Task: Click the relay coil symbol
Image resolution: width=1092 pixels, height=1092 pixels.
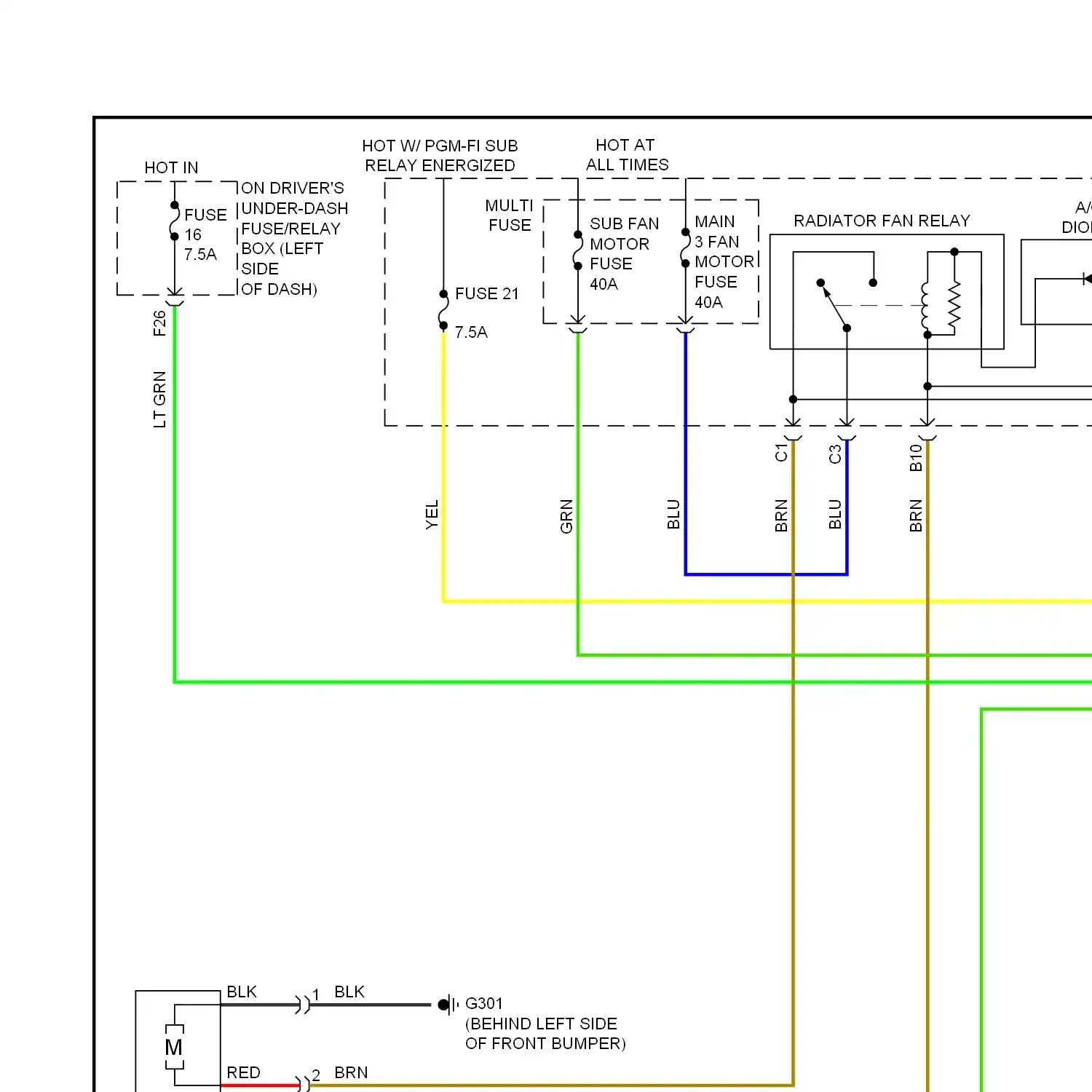Action: 925,306
